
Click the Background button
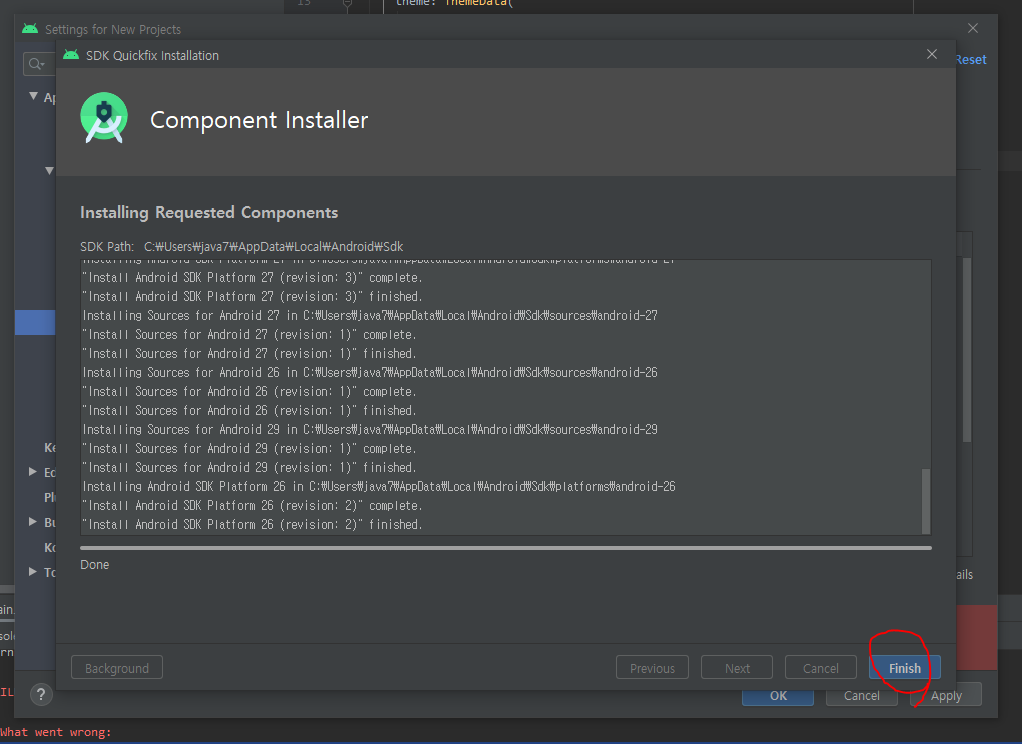point(117,668)
